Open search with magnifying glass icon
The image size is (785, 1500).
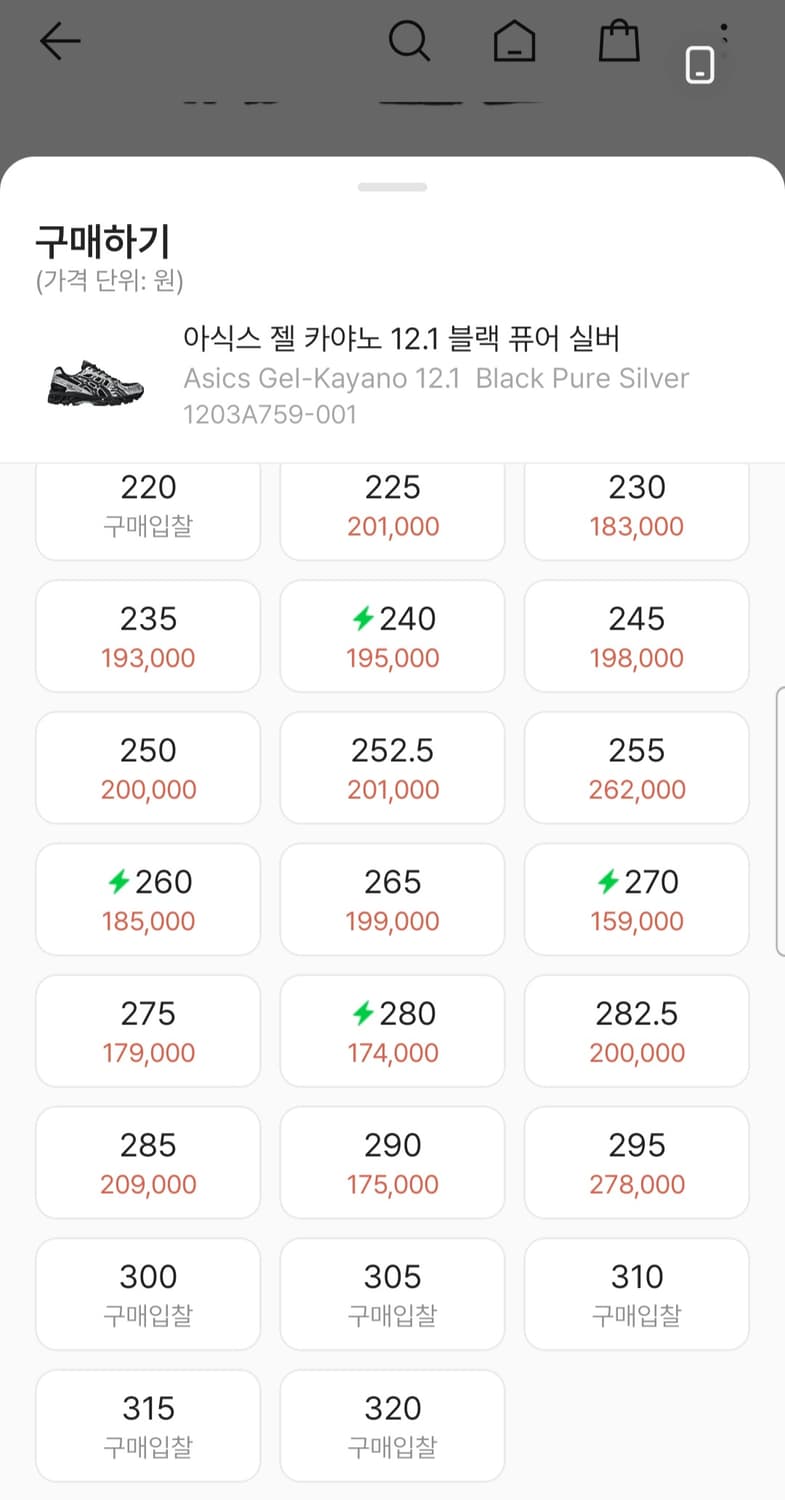408,41
